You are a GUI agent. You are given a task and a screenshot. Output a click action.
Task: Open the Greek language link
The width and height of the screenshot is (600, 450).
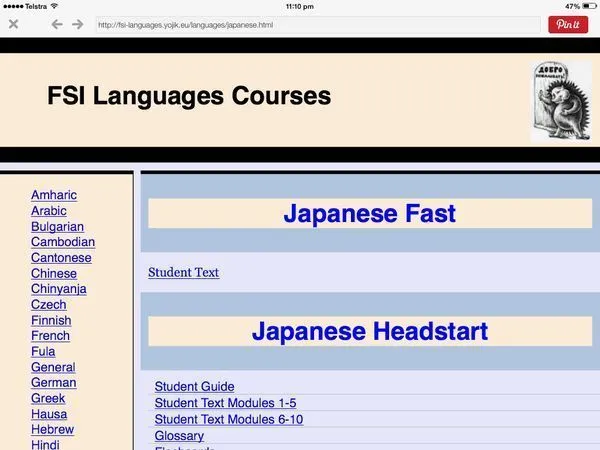tap(48, 398)
